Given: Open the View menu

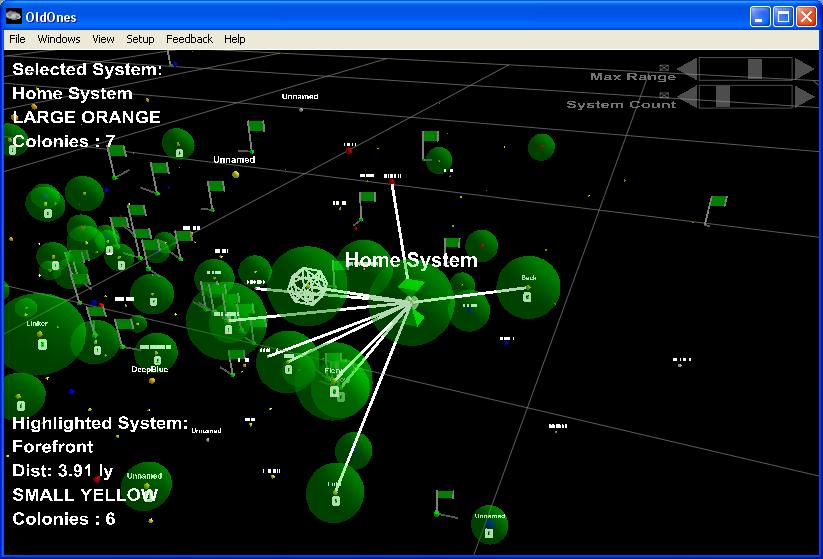Looking at the screenshot, I should click(103, 39).
